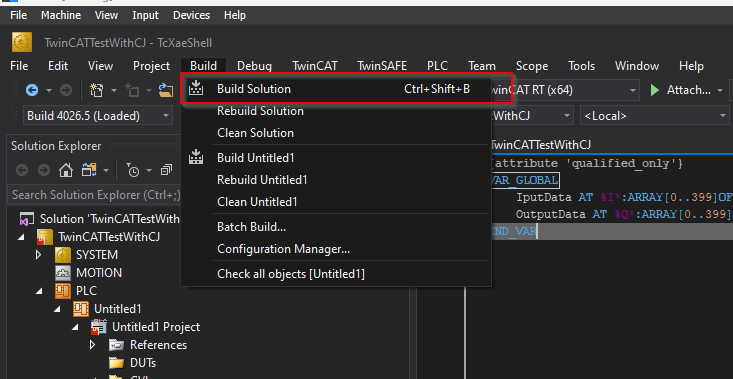This screenshot has width=733, height=379.
Task: Open the Project menu
Action: point(151,66)
